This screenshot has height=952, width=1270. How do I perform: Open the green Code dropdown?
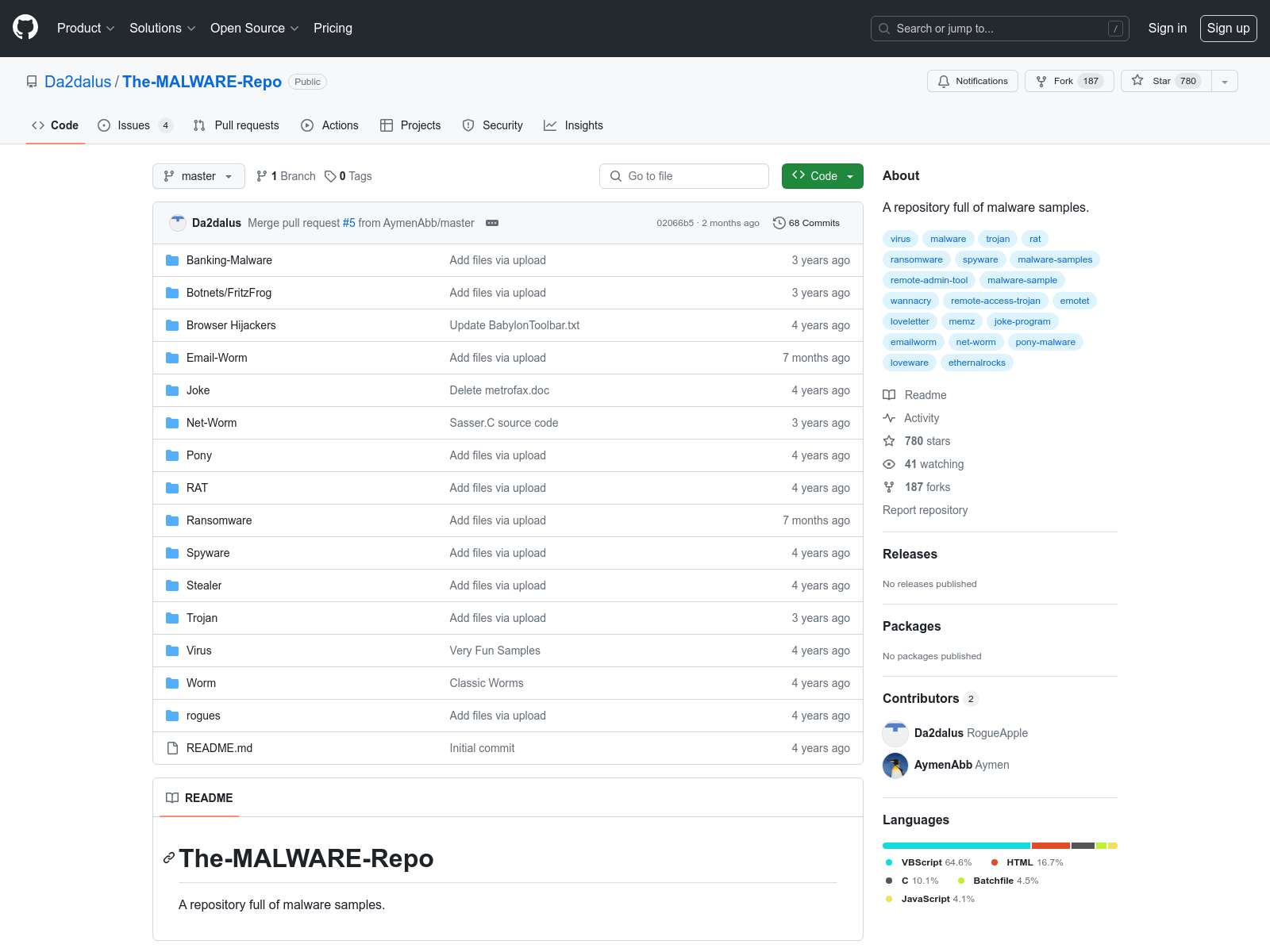[822, 176]
